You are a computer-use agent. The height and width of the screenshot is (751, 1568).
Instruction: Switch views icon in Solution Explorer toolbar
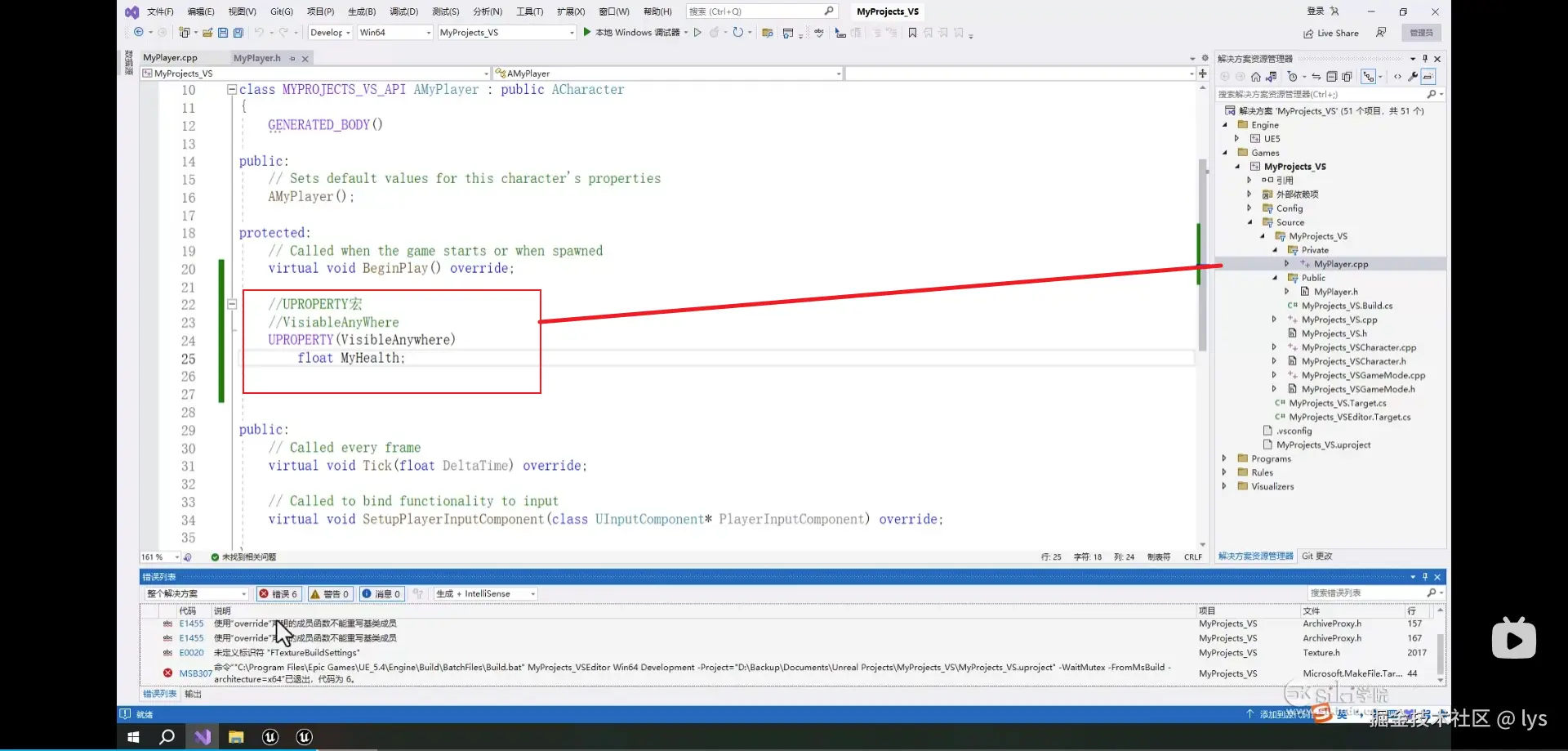pos(1272,77)
